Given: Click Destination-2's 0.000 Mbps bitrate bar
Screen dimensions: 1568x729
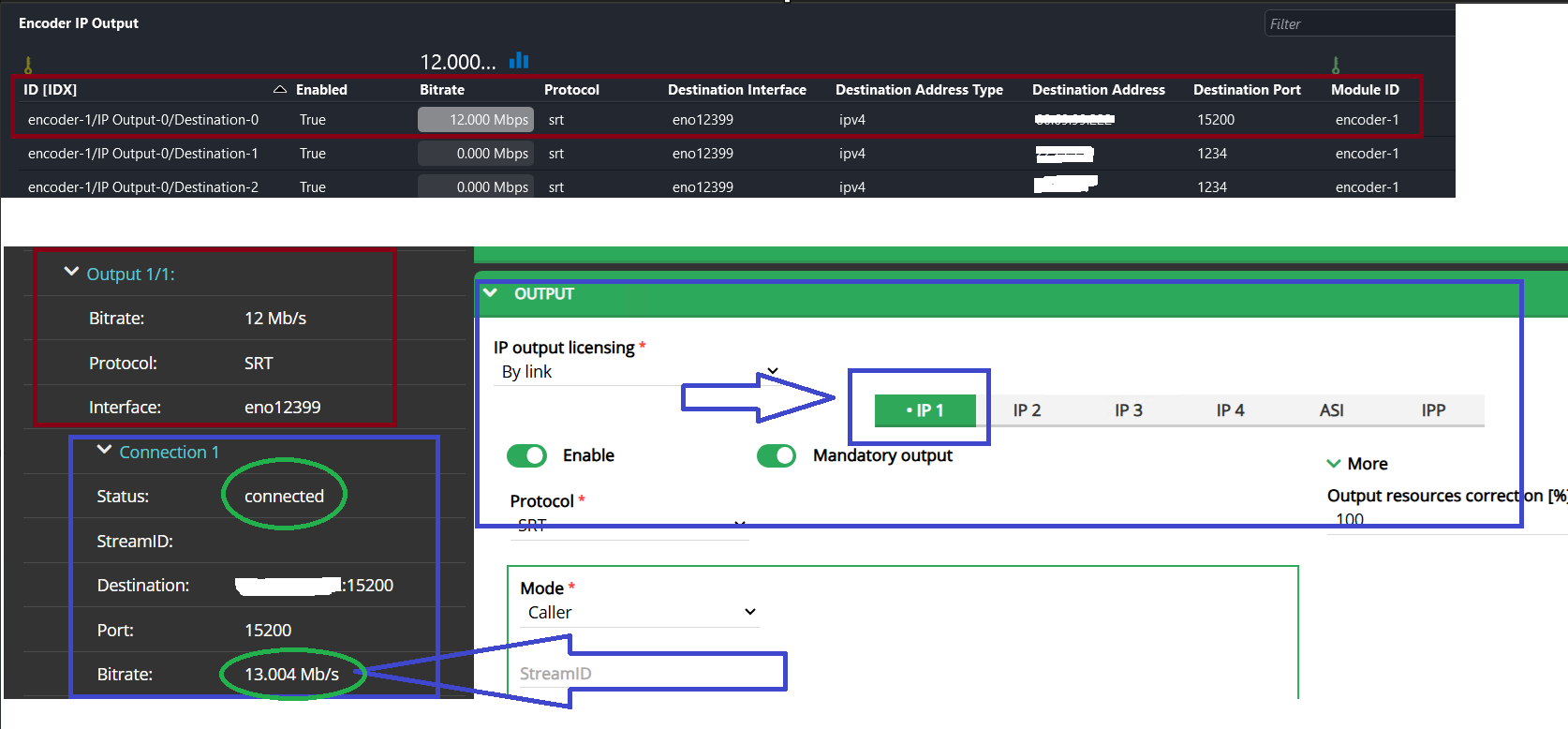Looking at the screenshot, I should 476,186.
